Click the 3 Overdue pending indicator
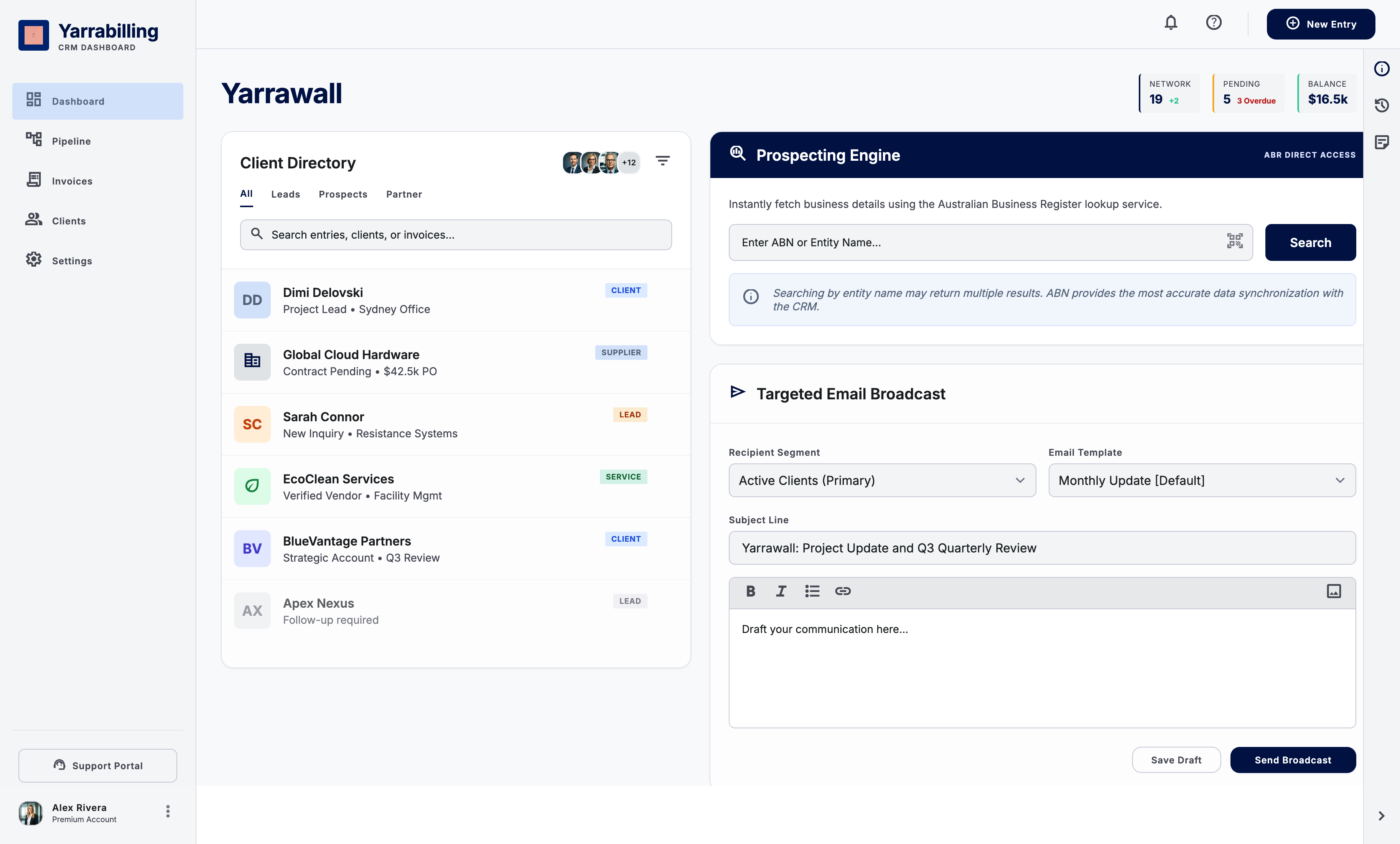 [1256, 101]
